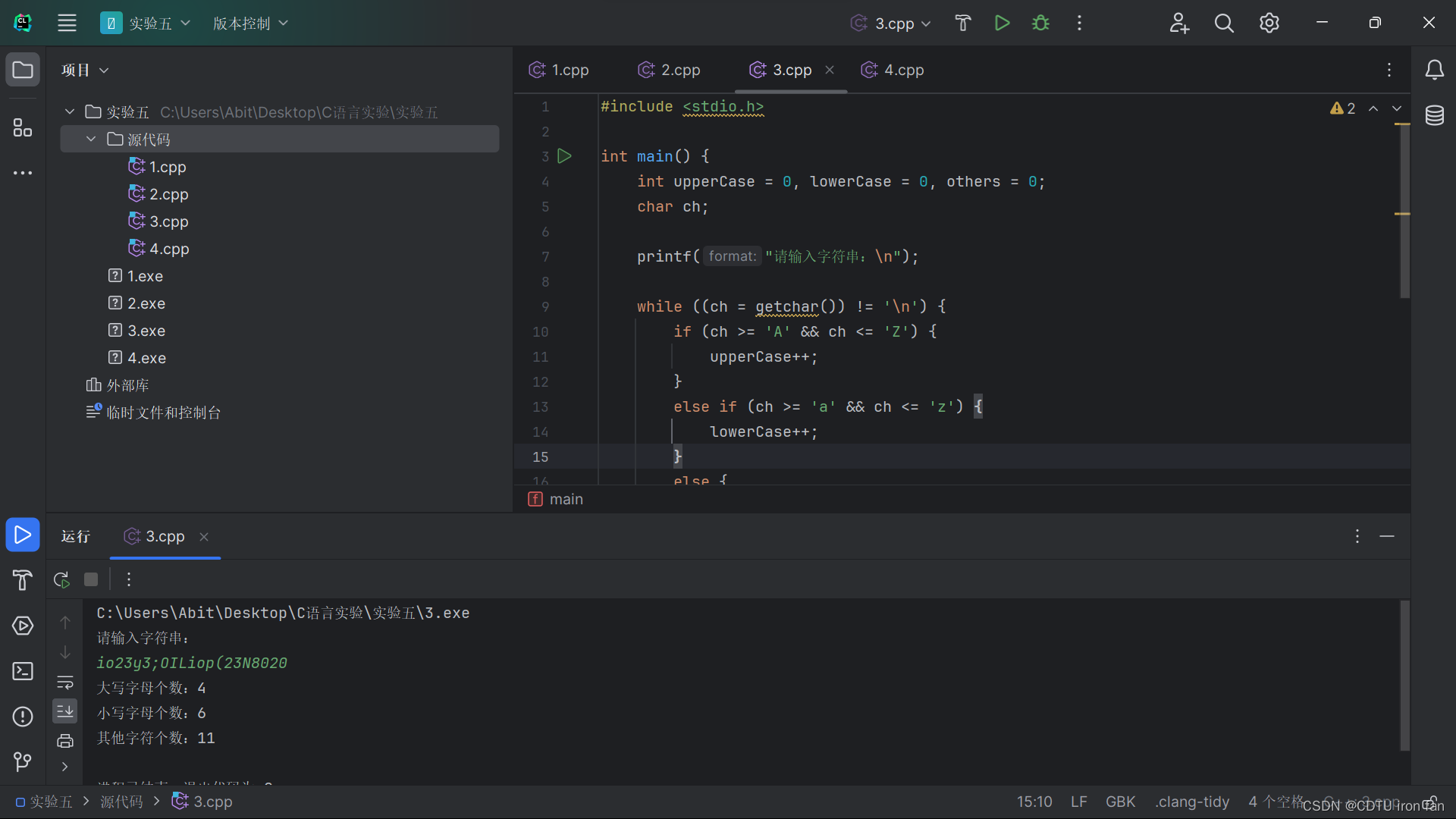Collapse the 源代码 folder

[91, 140]
